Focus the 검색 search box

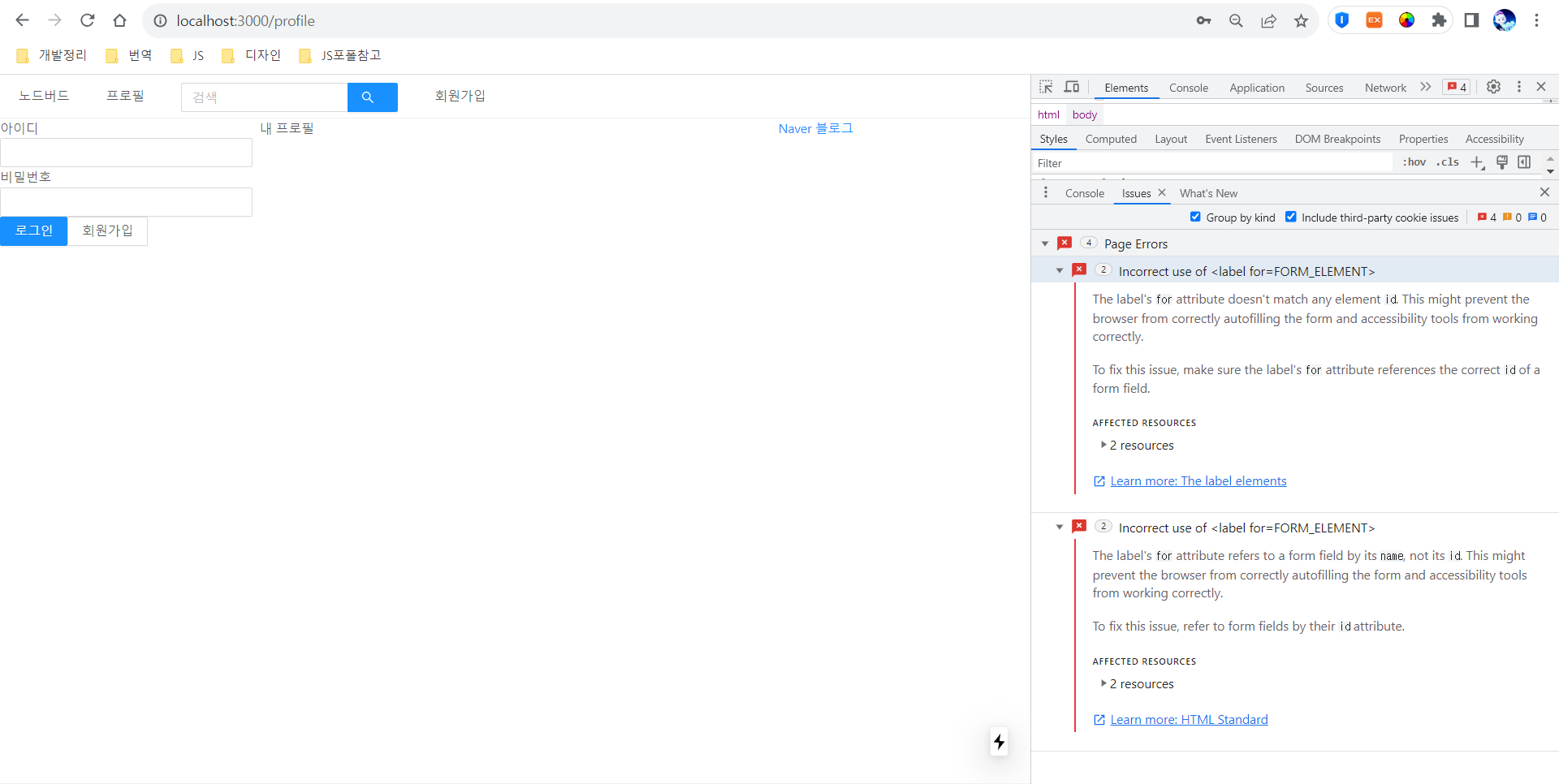point(265,97)
